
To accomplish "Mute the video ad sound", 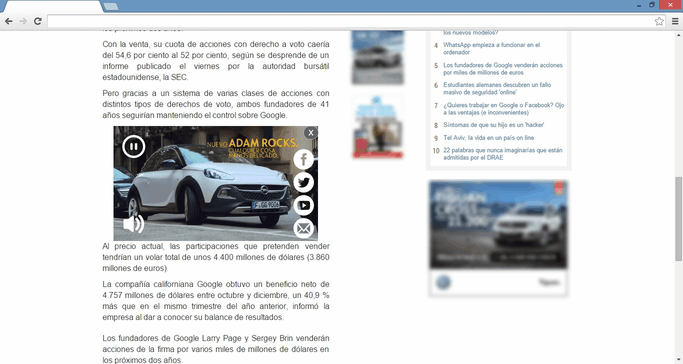I will point(134,224).
